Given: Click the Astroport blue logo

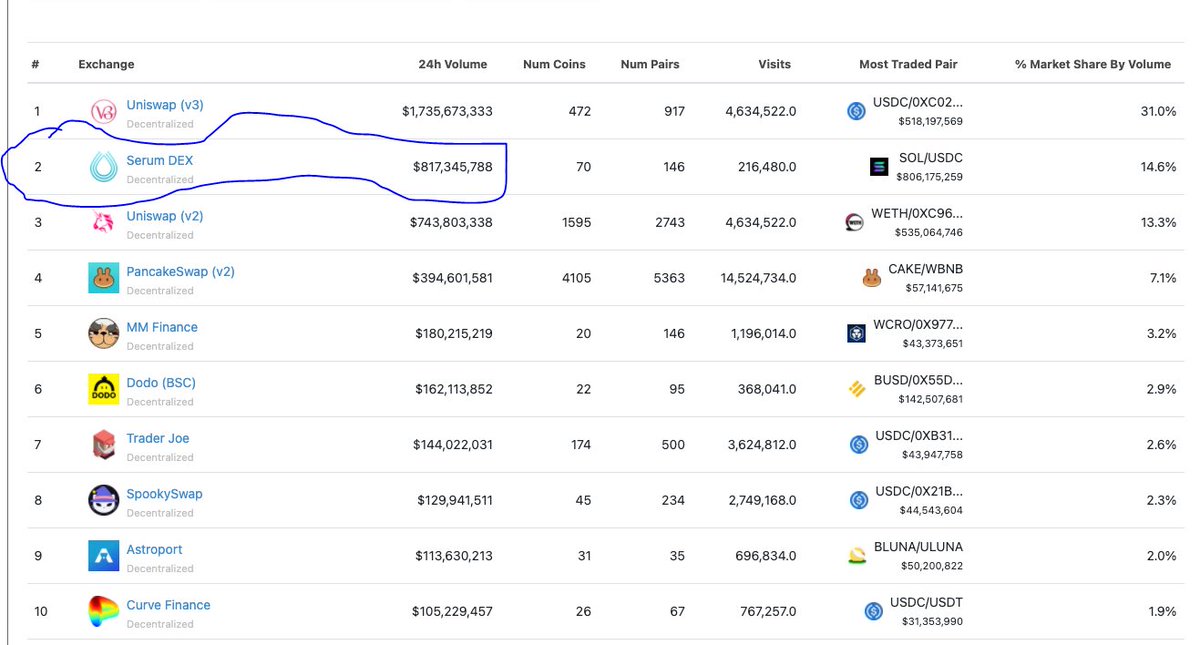Looking at the screenshot, I should pyautogui.click(x=104, y=556).
